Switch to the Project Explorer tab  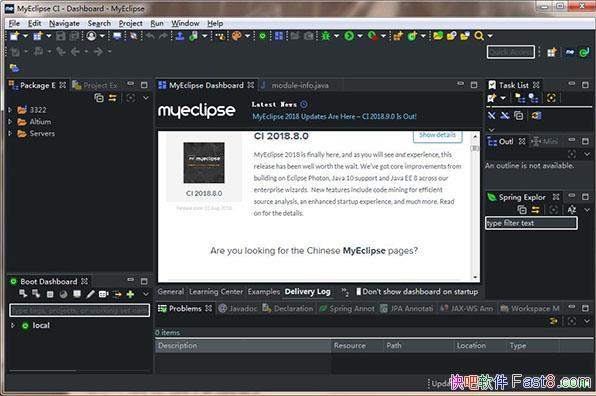click(95, 85)
